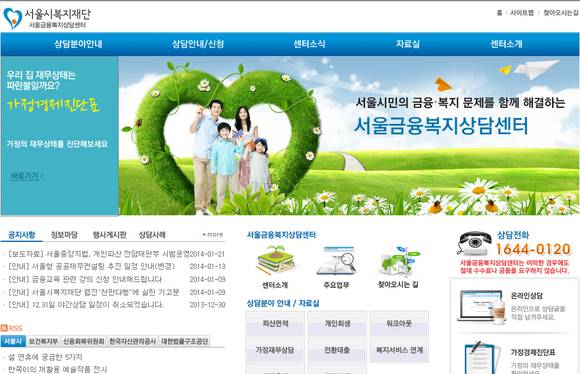Open the 센터소개 navigation menu
The height and width of the screenshot is (374, 580).
pyautogui.click(x=506, y=44)
